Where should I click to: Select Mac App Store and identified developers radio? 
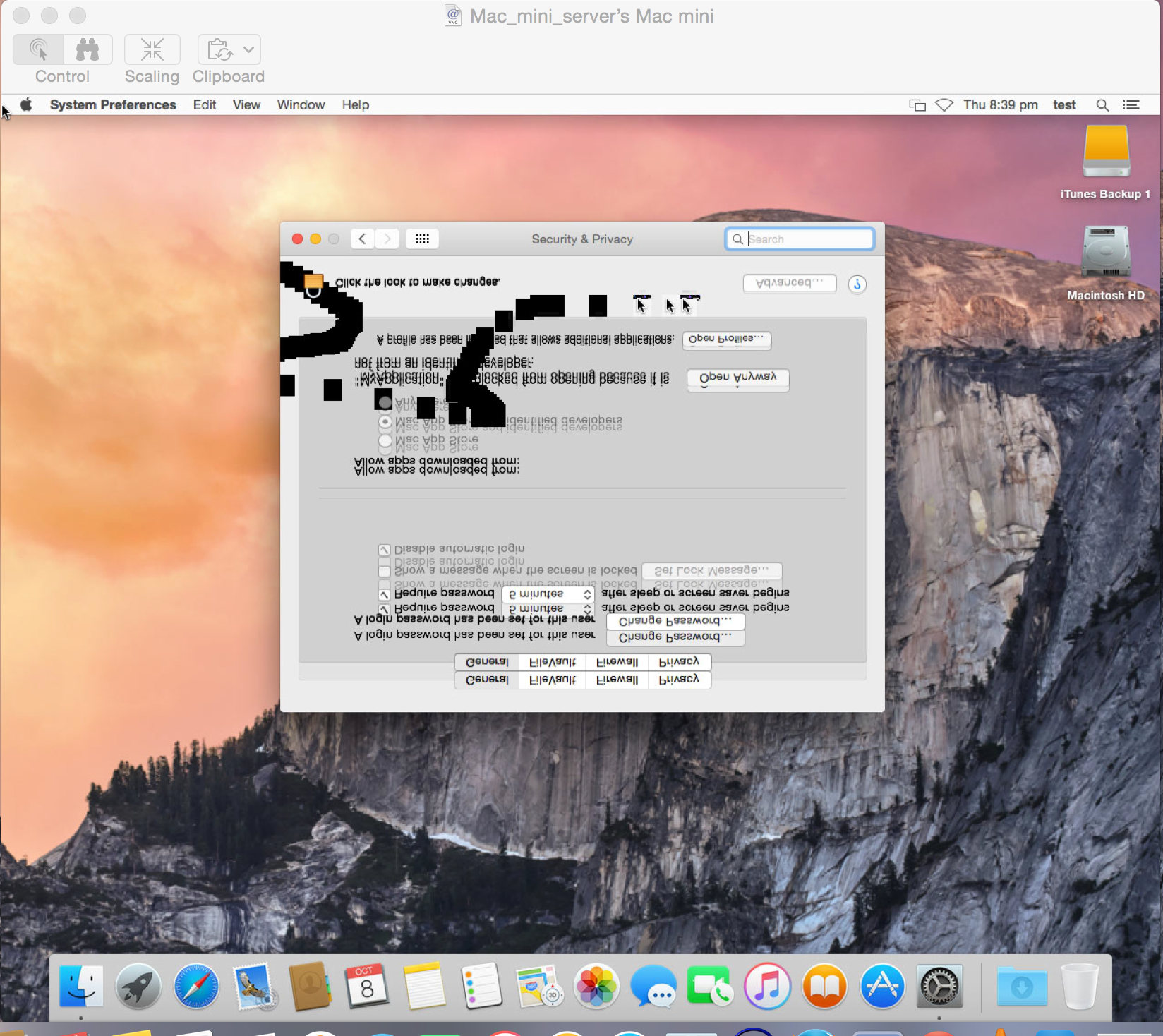pyautogui.click(x=385, y=422)
